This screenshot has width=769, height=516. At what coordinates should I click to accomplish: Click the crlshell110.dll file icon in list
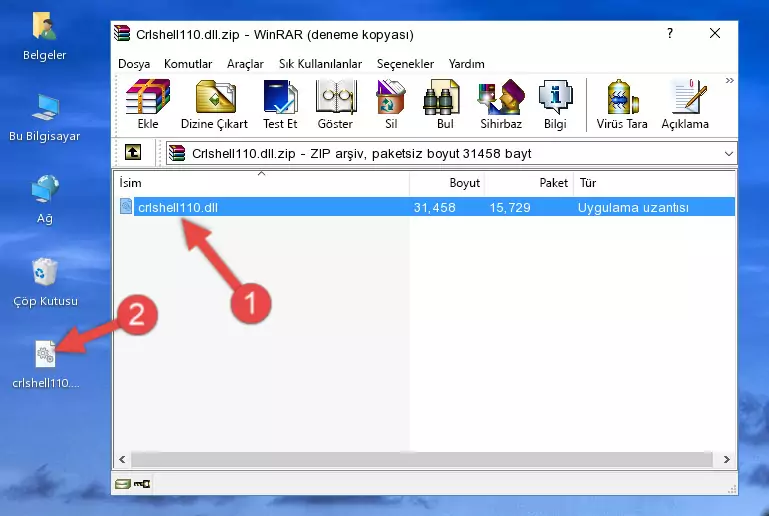126,206
